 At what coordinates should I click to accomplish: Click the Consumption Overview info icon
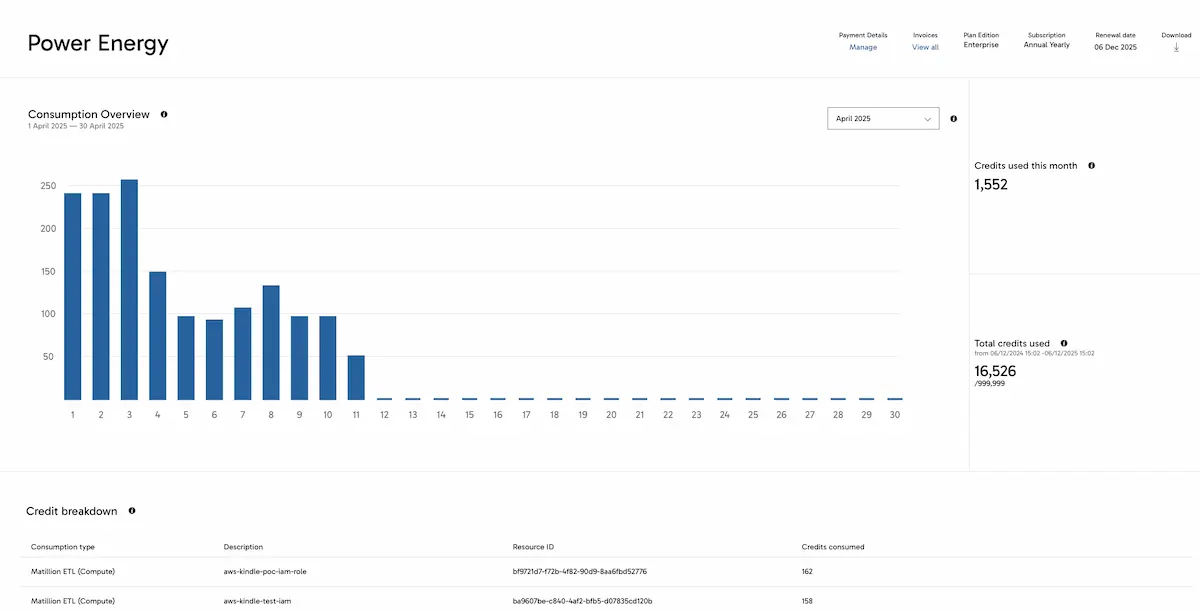[164, 114]
